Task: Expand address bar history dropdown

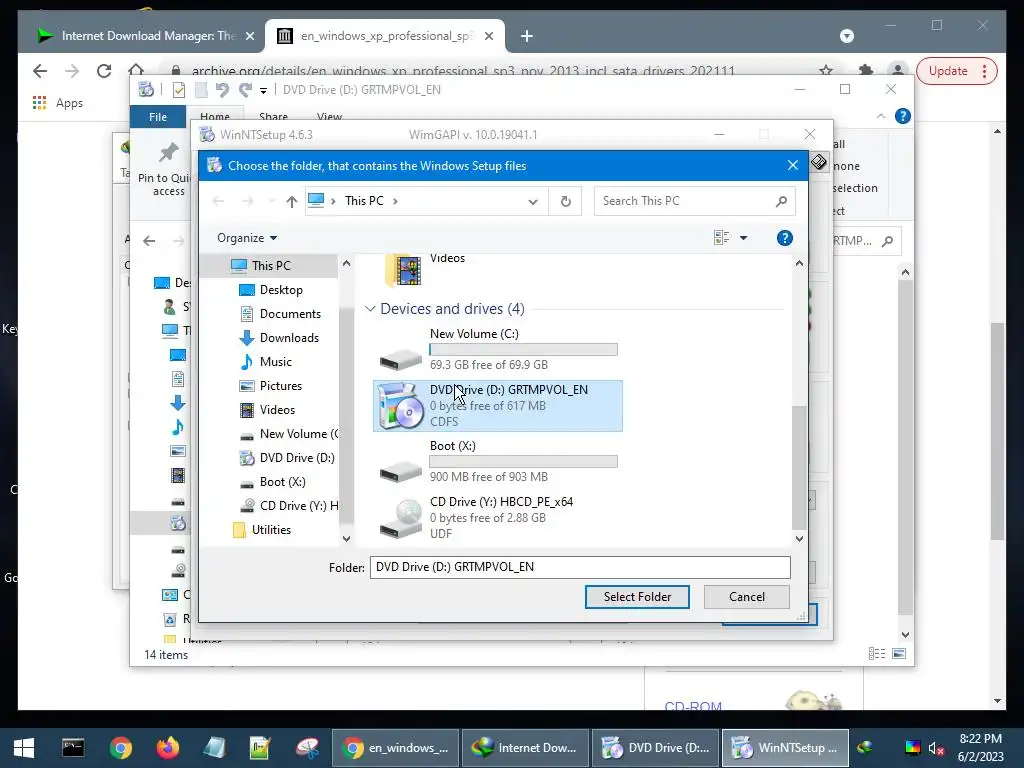Action: coord(533,201)
